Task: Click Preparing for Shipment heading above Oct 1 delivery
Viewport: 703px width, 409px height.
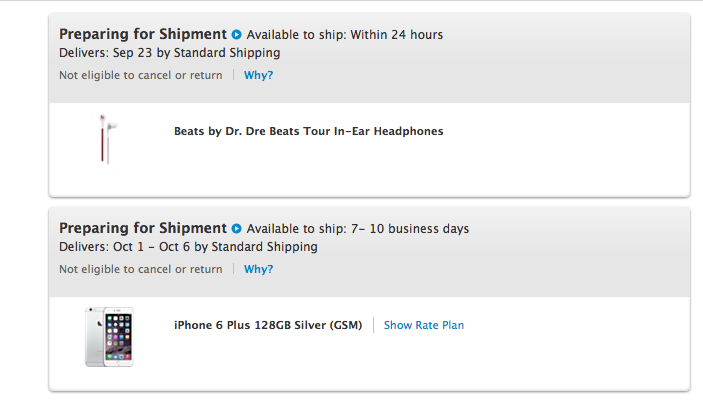Action: [143, 228]
